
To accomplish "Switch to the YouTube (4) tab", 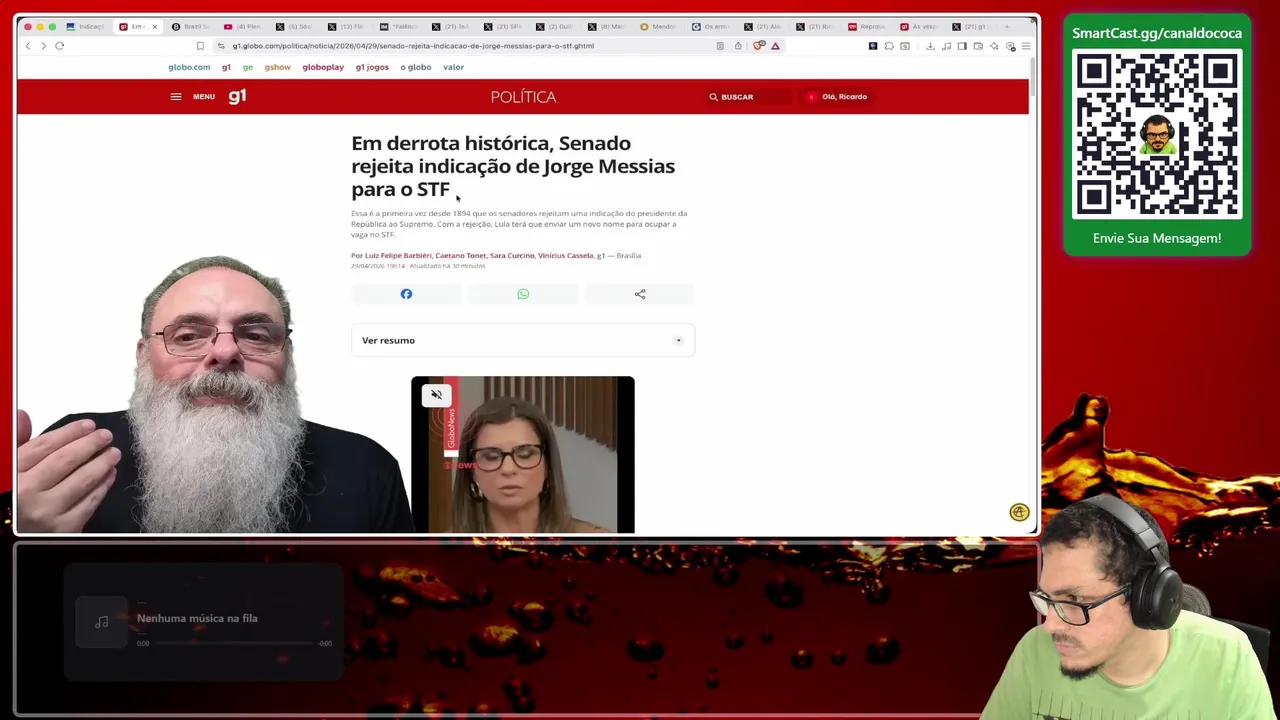I will pyautogui.click(x=243, y=27).
